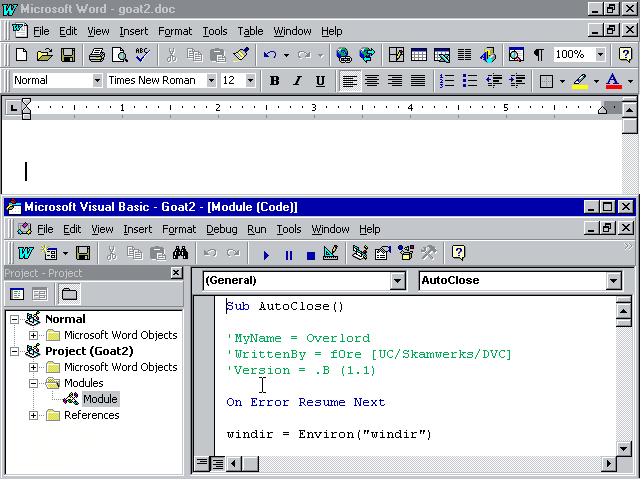
Task: Click Tables and Borders icon
Action: pos(396,55)
